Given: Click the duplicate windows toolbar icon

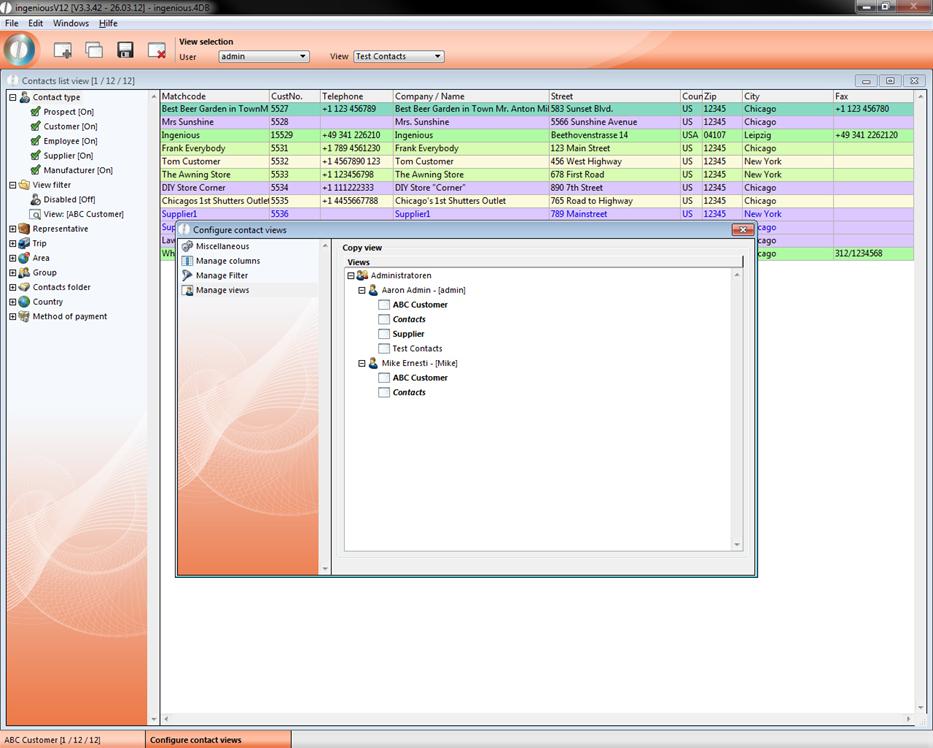Looking at the screenshot, I should click(x=94, y=50).
